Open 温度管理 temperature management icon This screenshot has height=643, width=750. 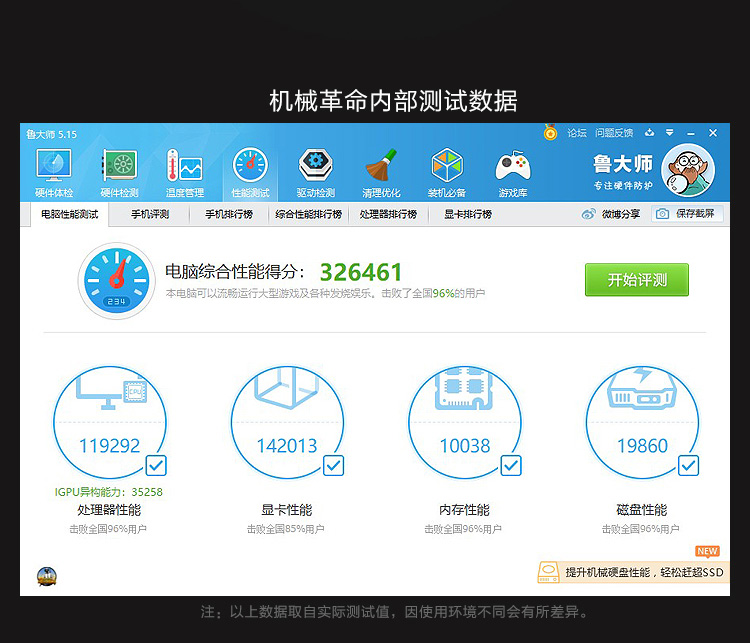point(185,165)
